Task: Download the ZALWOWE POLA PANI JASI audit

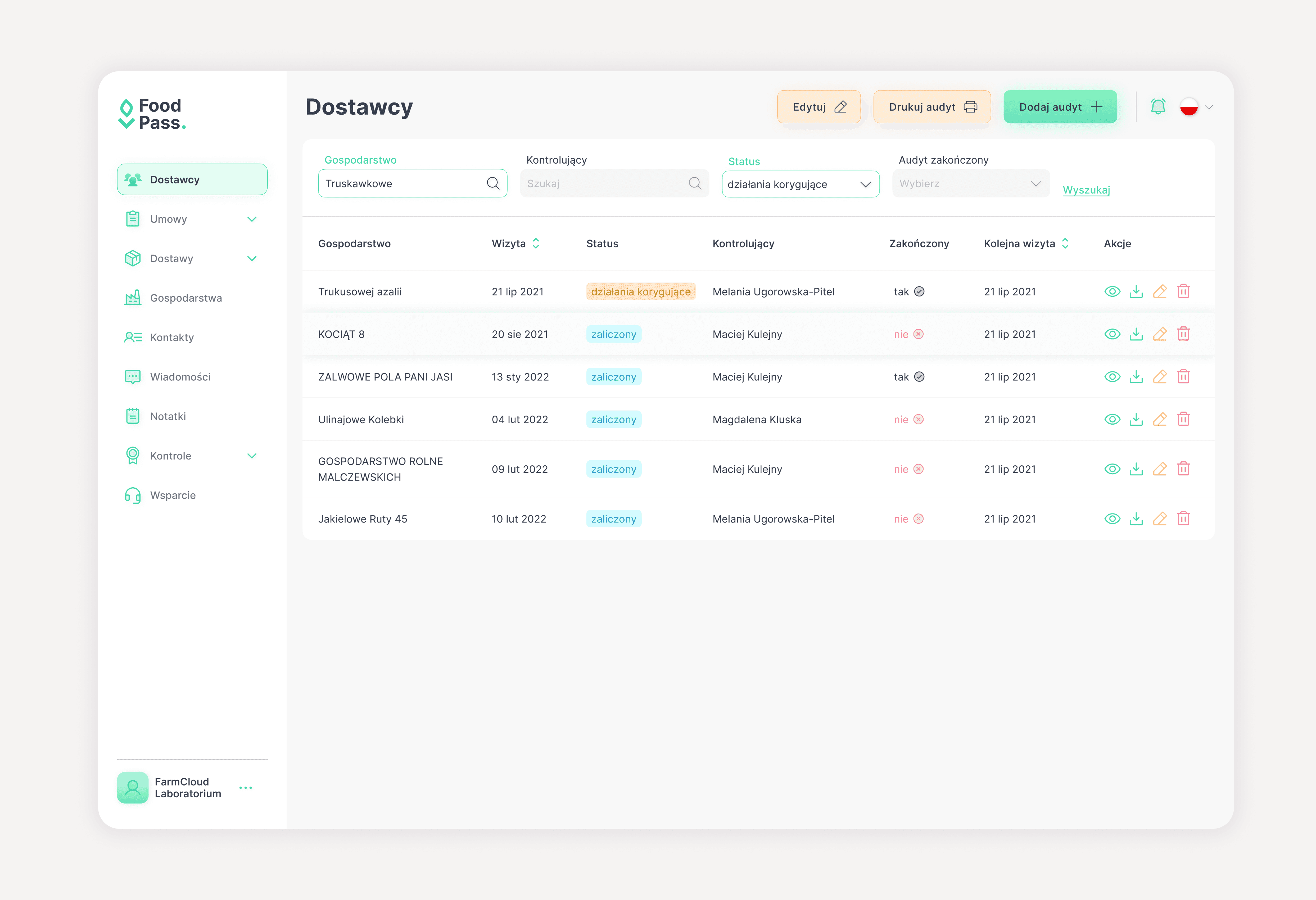Action: click(x=1136, y=377)
